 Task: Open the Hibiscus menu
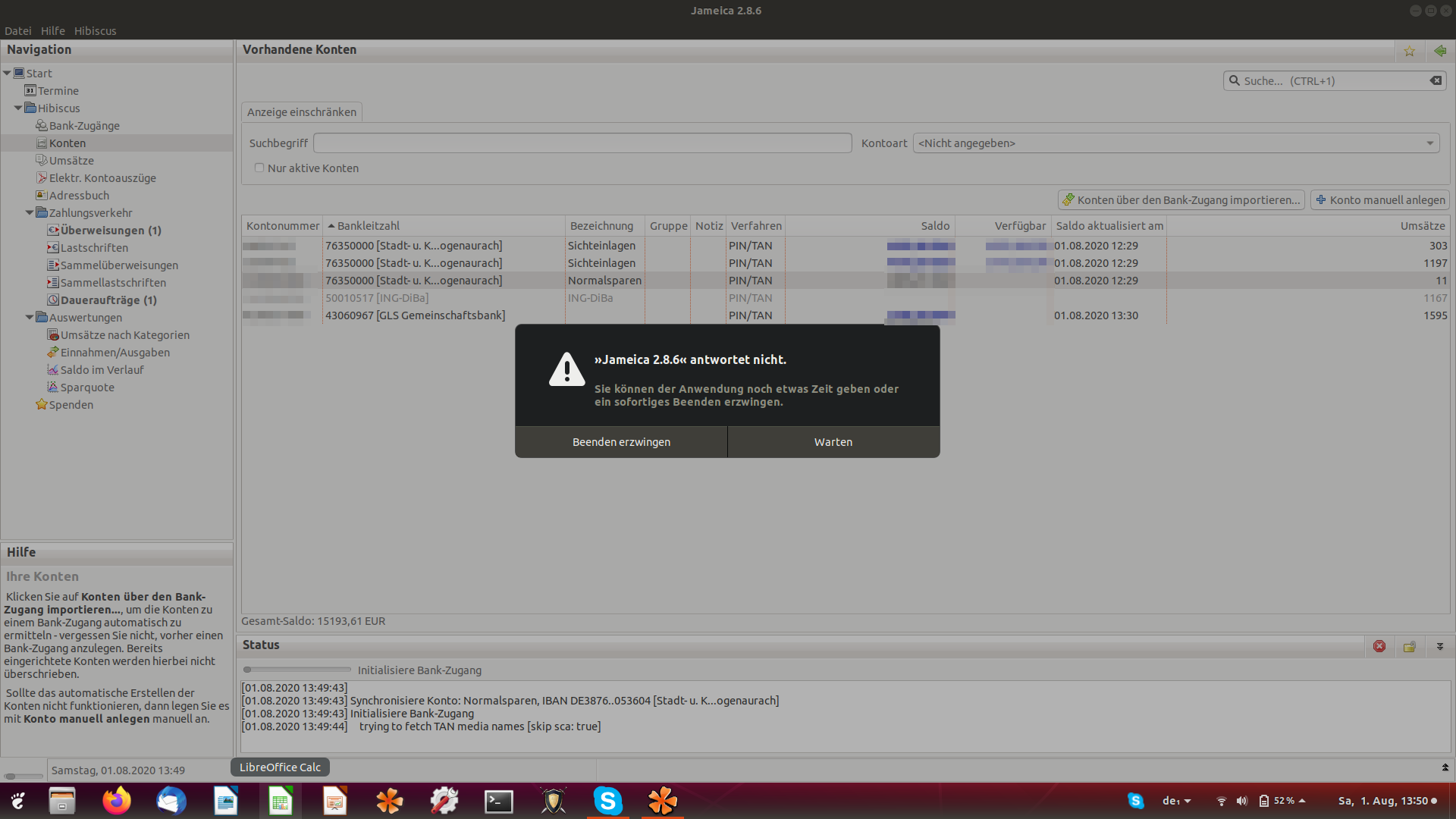pos(95,31)
